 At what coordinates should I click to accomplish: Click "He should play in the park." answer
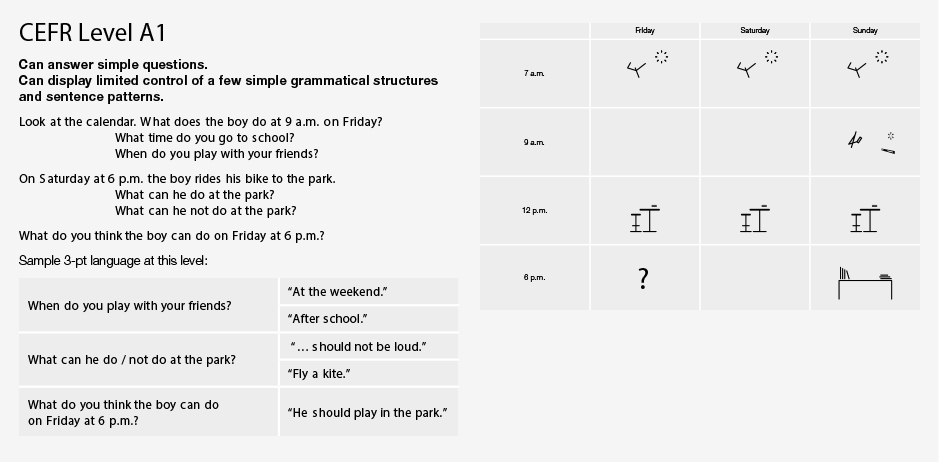(367, 413)
